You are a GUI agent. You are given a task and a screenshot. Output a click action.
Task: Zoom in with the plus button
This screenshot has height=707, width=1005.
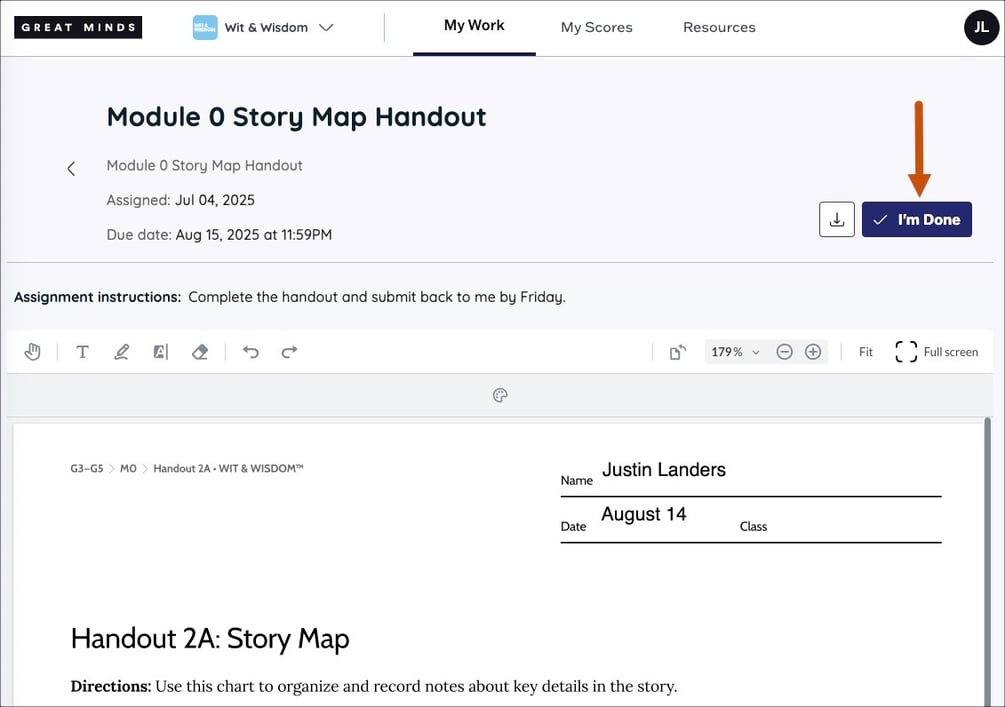[x=813, y=352]
